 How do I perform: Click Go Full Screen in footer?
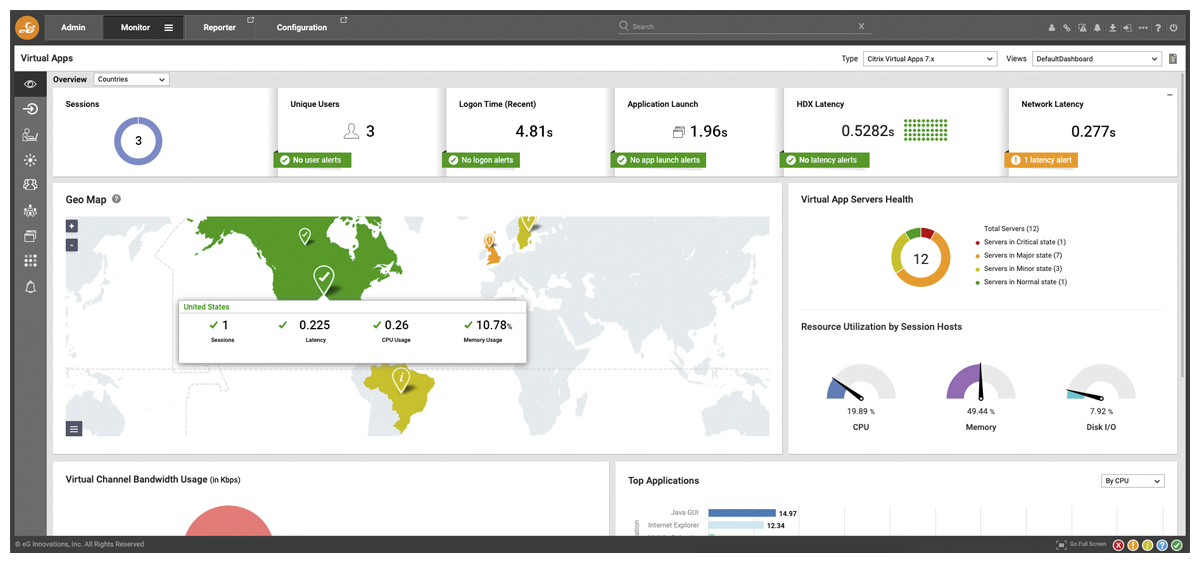tap(1082, 545)
